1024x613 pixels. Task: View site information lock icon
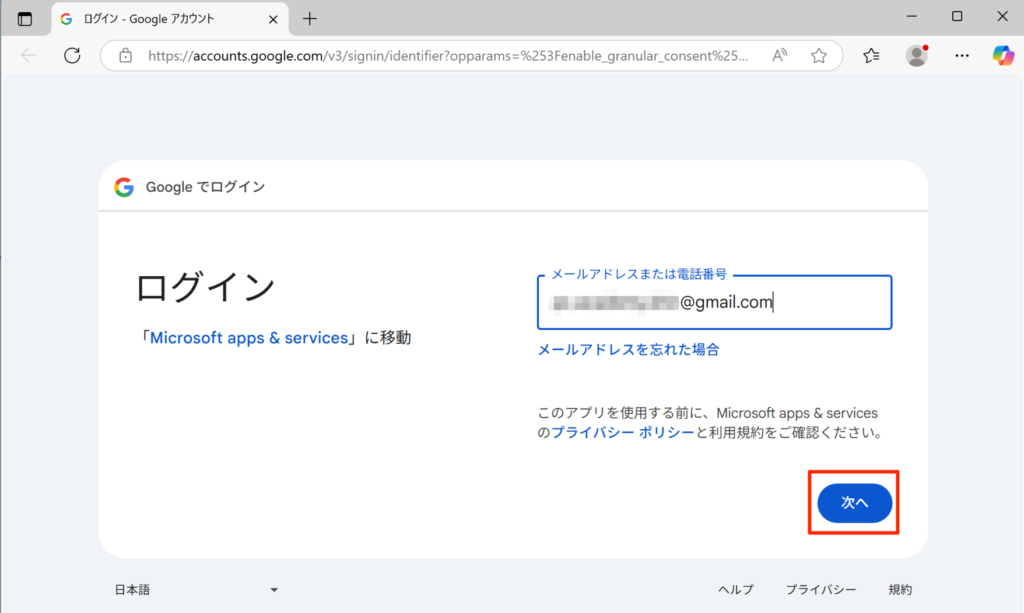click(x=125, y=55)
